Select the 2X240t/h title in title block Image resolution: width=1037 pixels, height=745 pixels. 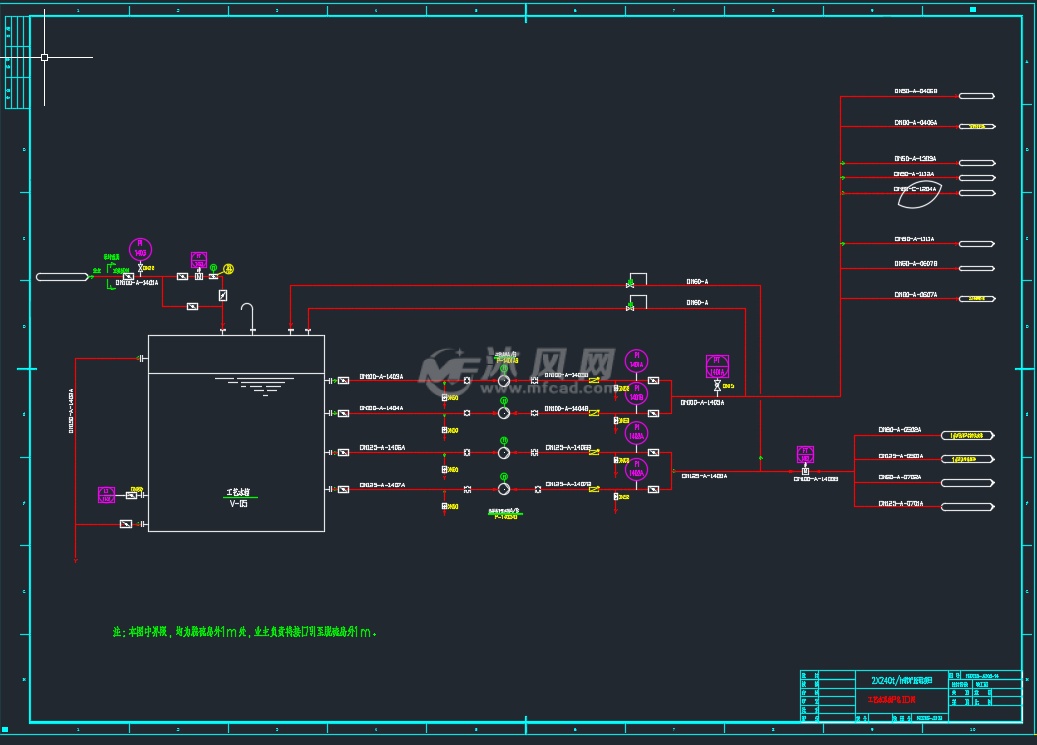(901, 681)
